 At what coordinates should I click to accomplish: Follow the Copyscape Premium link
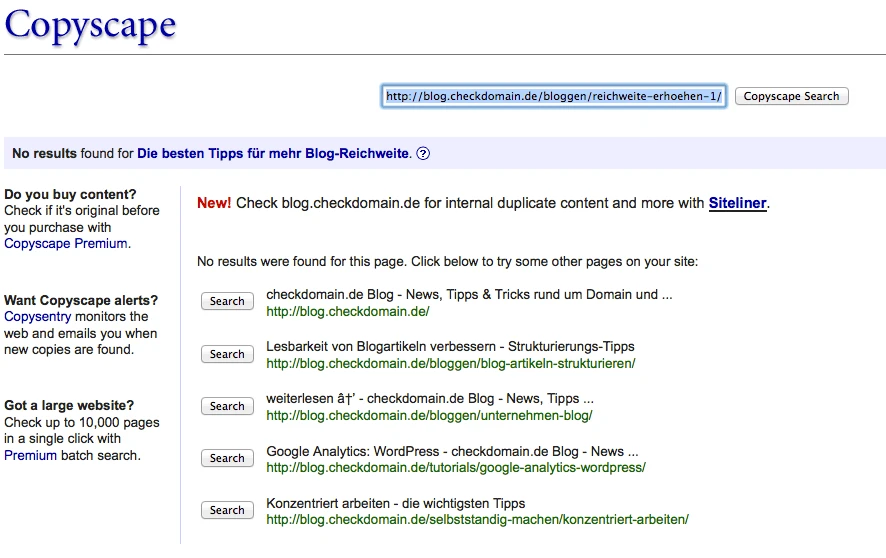(66, 243)
